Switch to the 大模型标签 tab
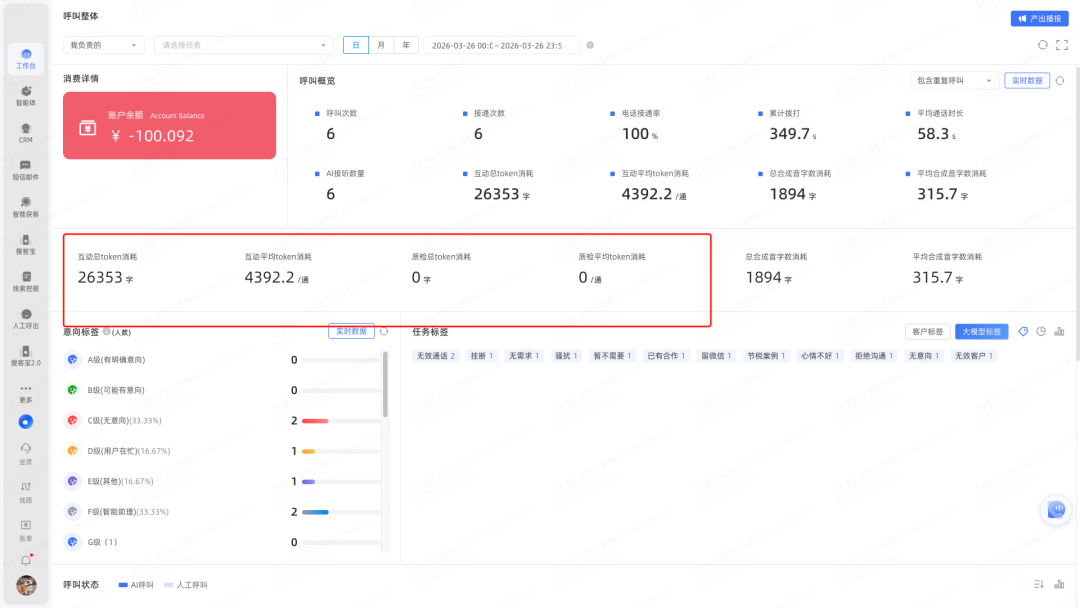The width and height of the screenshot is (1080, 608). click(x=982, y=332)
